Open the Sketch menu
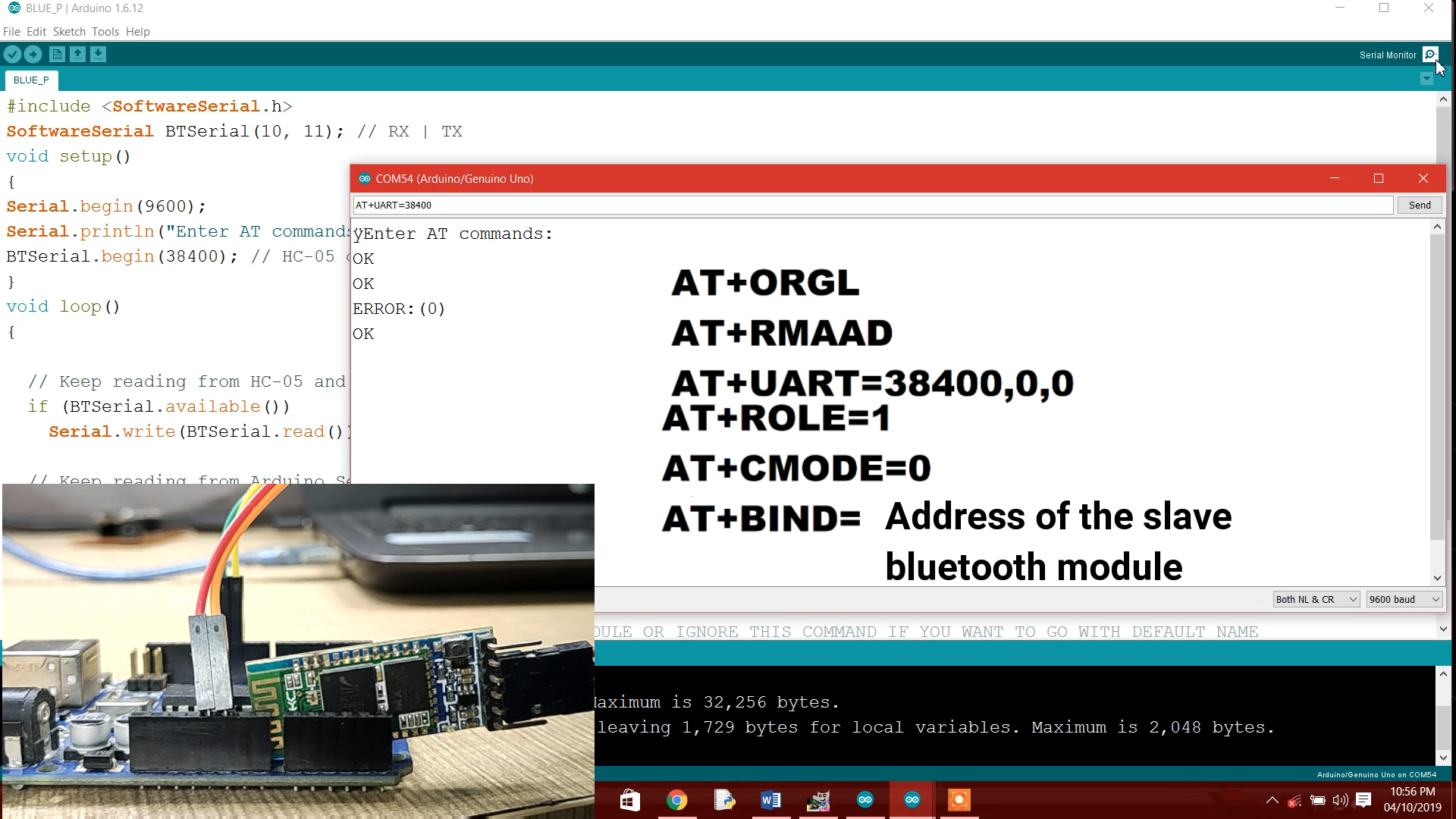 pos(70,31)
